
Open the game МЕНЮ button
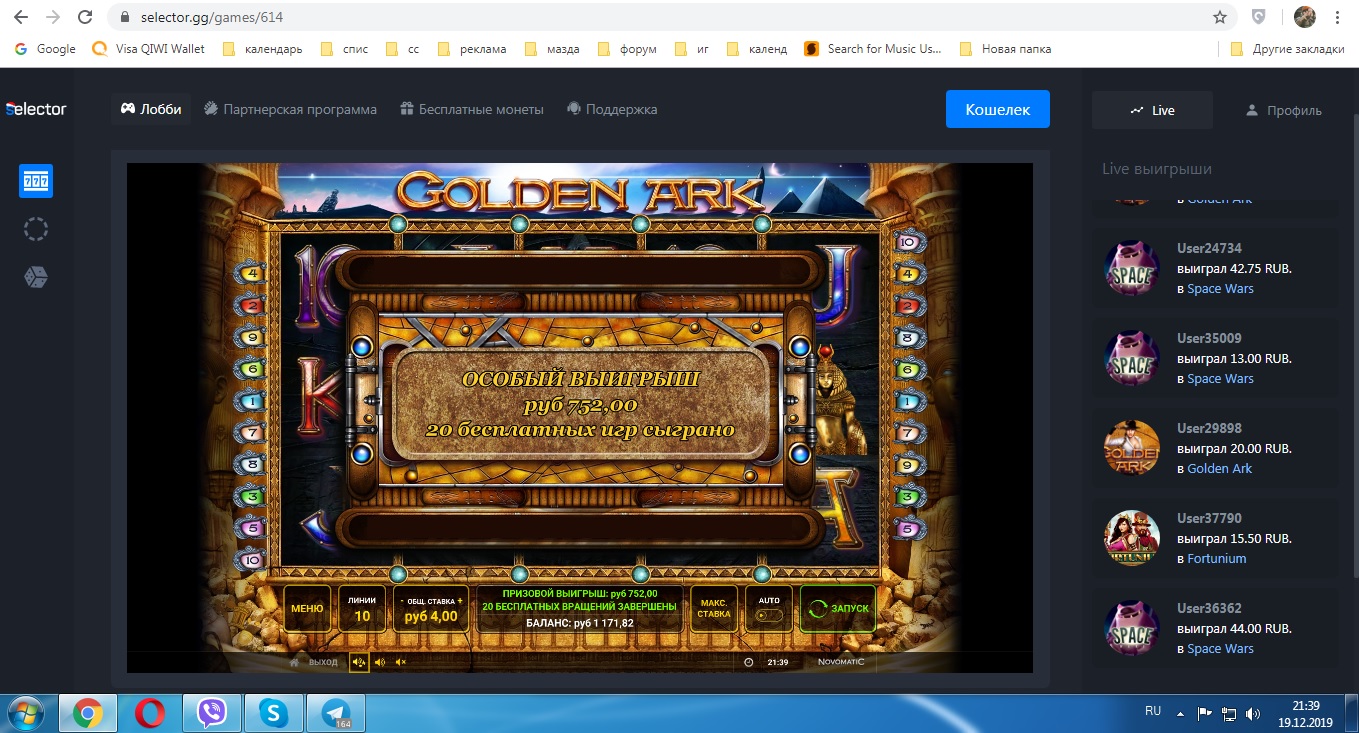(x=307, y=608)
